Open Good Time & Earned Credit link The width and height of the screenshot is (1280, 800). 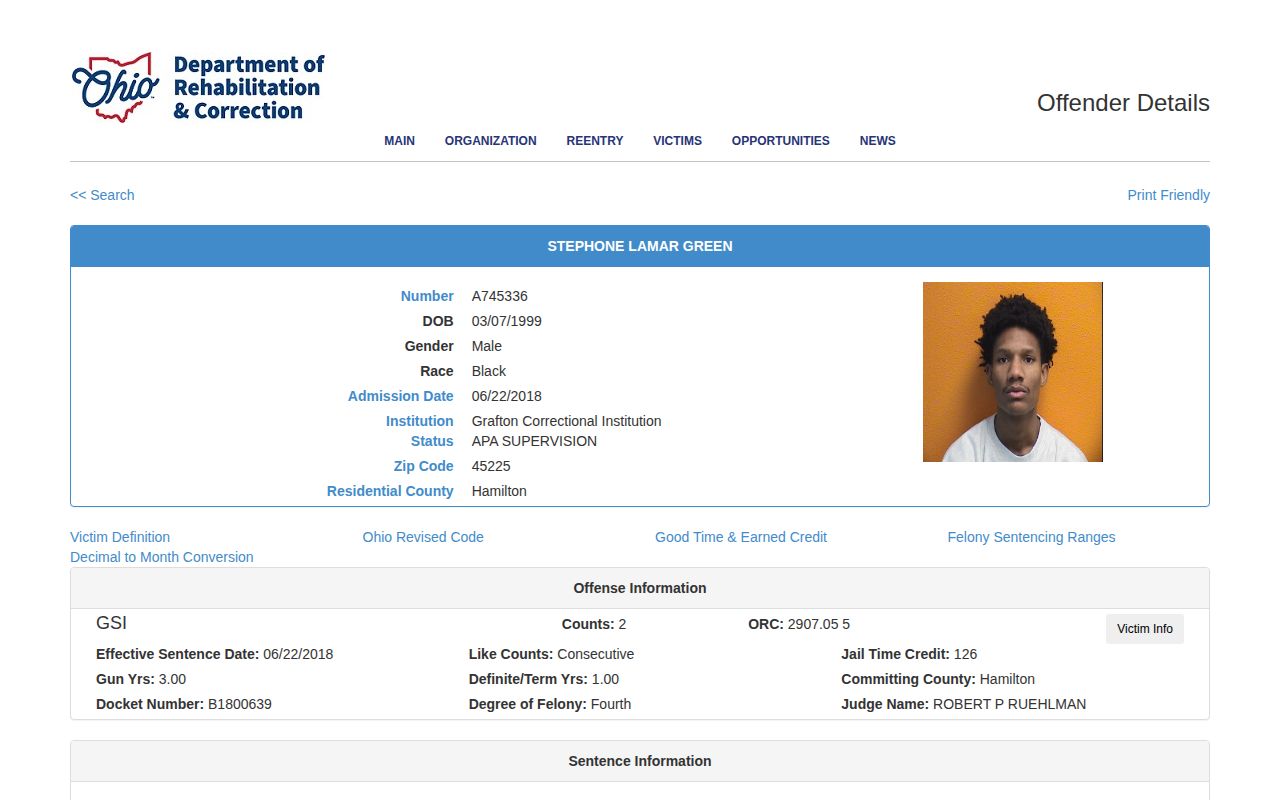[741, 537]
